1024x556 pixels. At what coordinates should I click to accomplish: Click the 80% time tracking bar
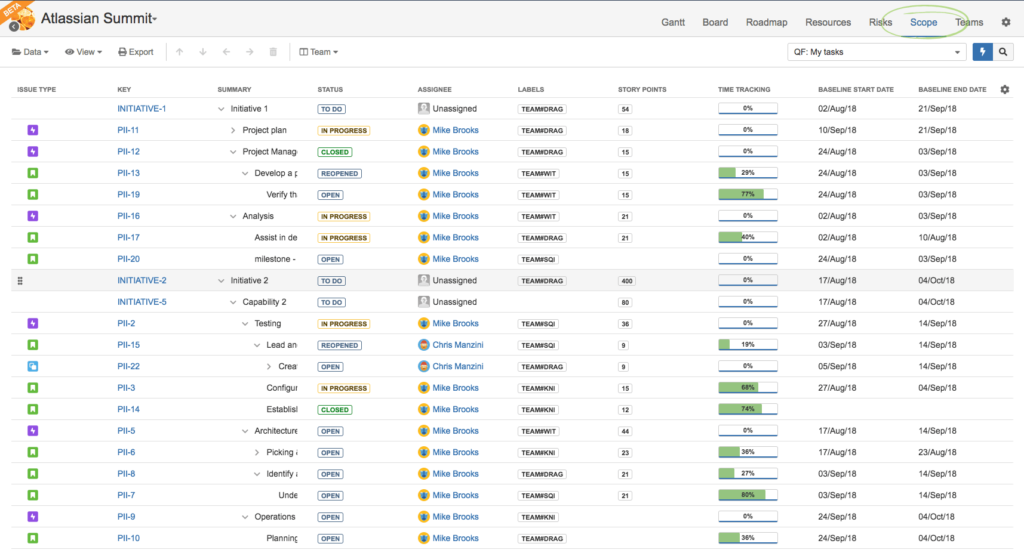point(748,495)
